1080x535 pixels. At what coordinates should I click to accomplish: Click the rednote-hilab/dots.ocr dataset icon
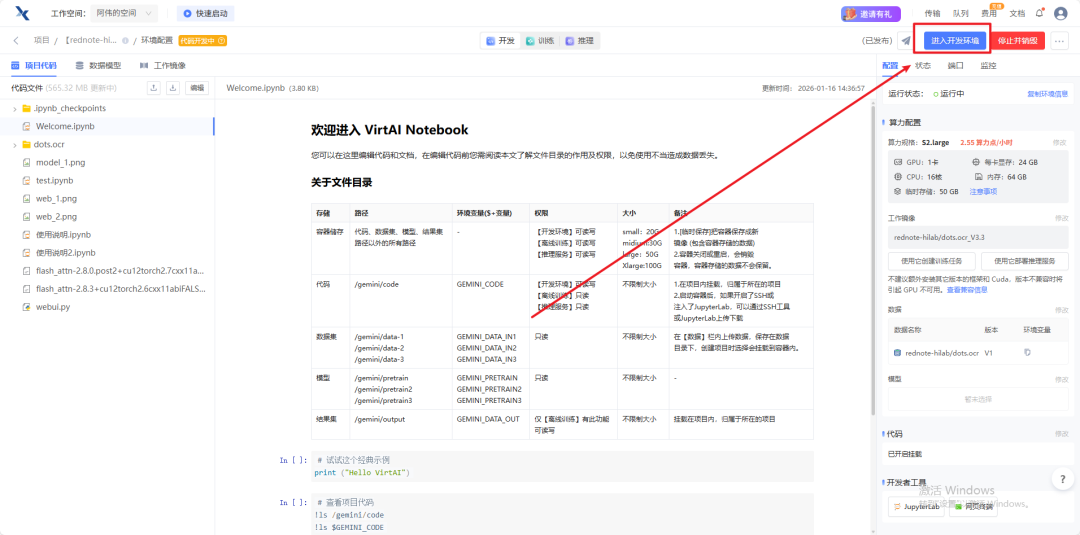pyautogui.click(x=897, y=353)
